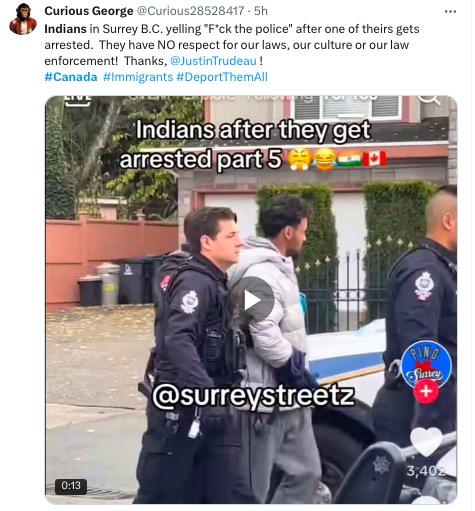Play the embedded video

(x=253, y=300)
